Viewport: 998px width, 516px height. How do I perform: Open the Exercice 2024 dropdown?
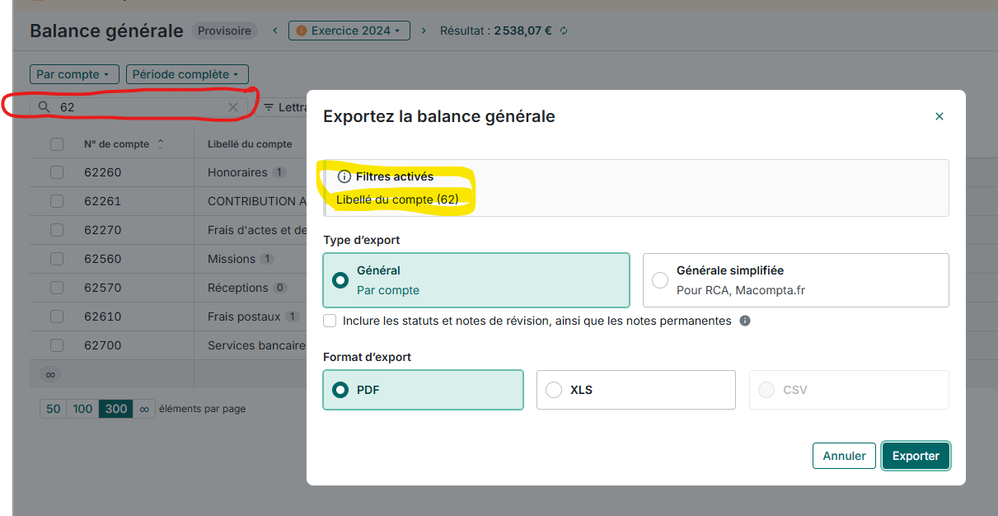click(349, 31)
